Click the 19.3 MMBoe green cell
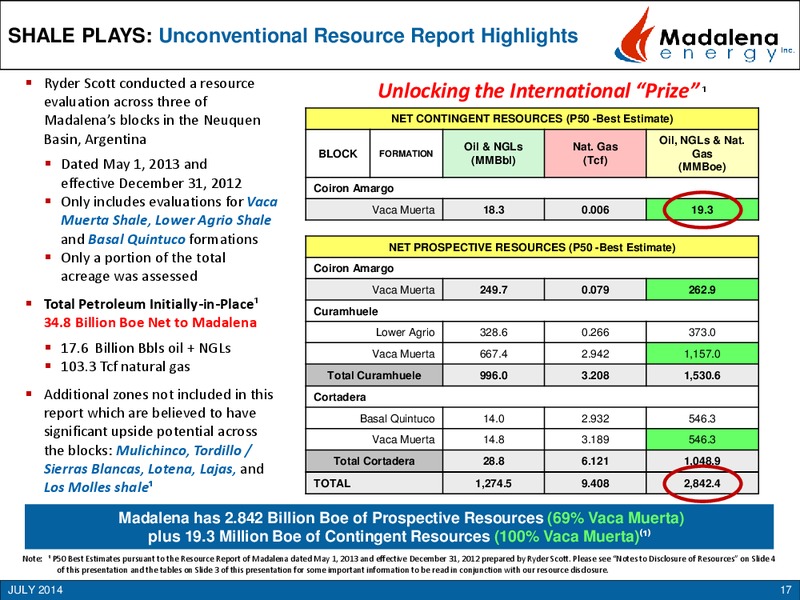This screenshot has height=600, width=800. 702,210
